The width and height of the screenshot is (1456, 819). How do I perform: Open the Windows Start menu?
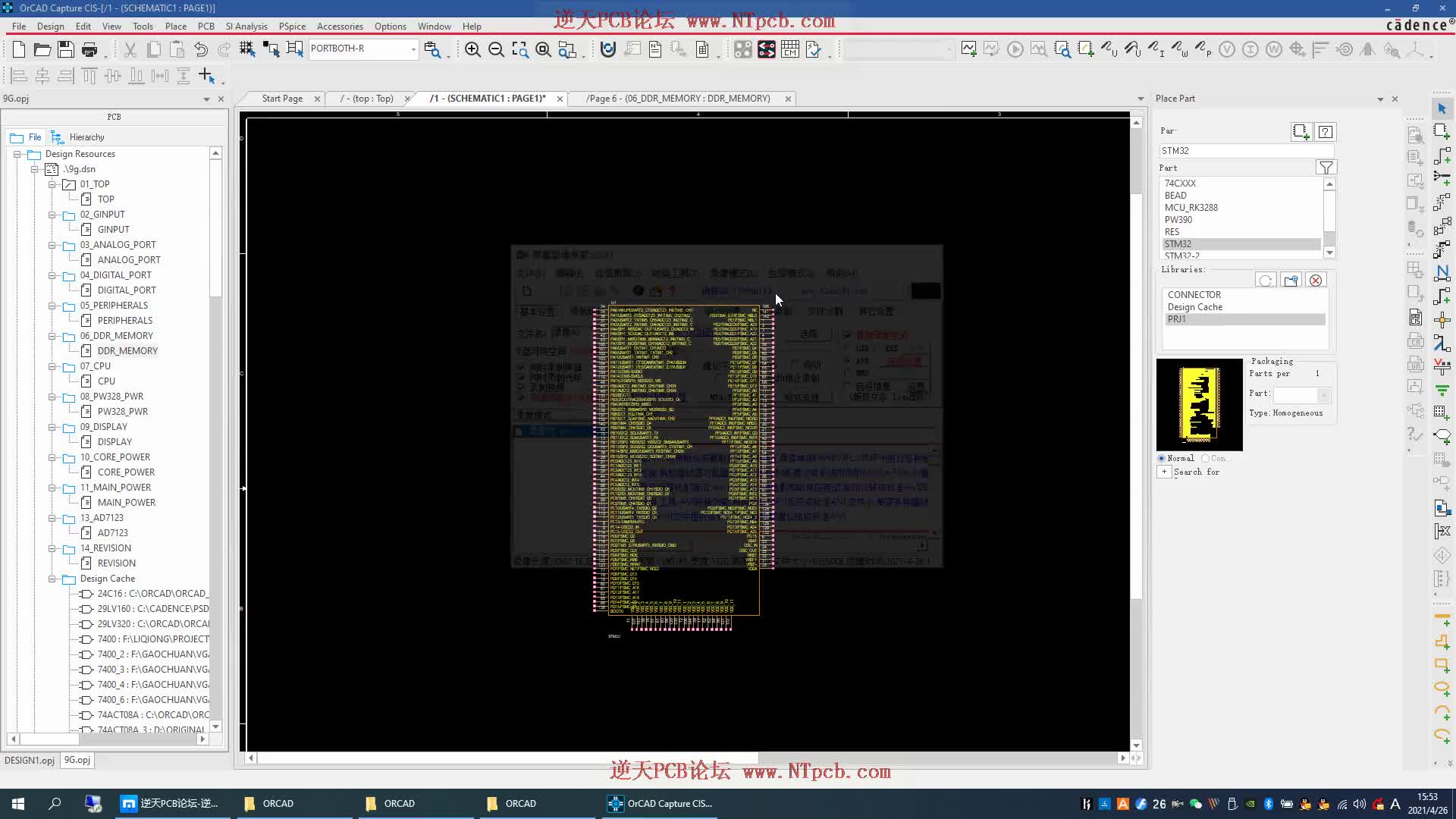pyautogui.click(x=18, y=804)
